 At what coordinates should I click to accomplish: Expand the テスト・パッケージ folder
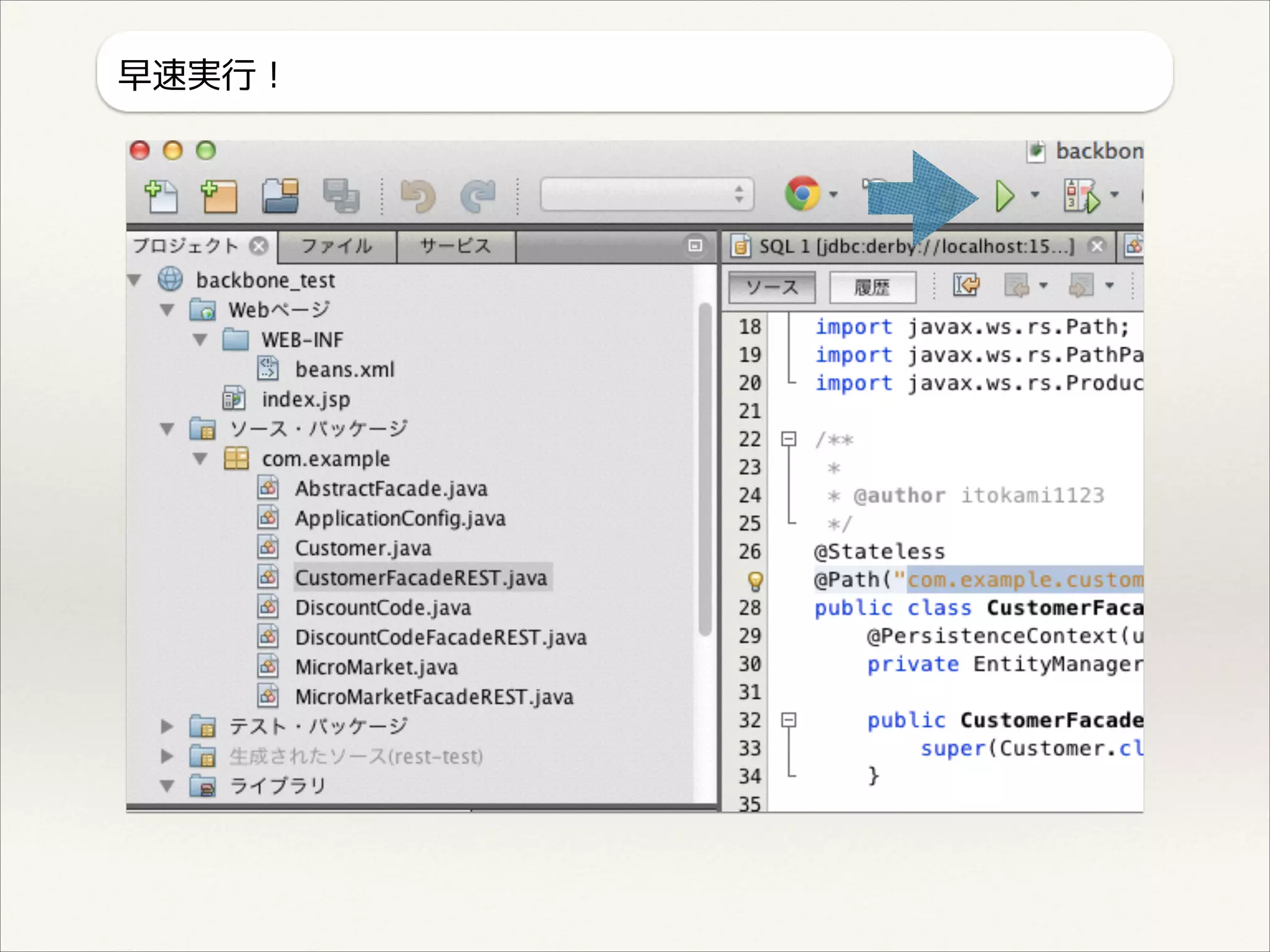[166, 726]
